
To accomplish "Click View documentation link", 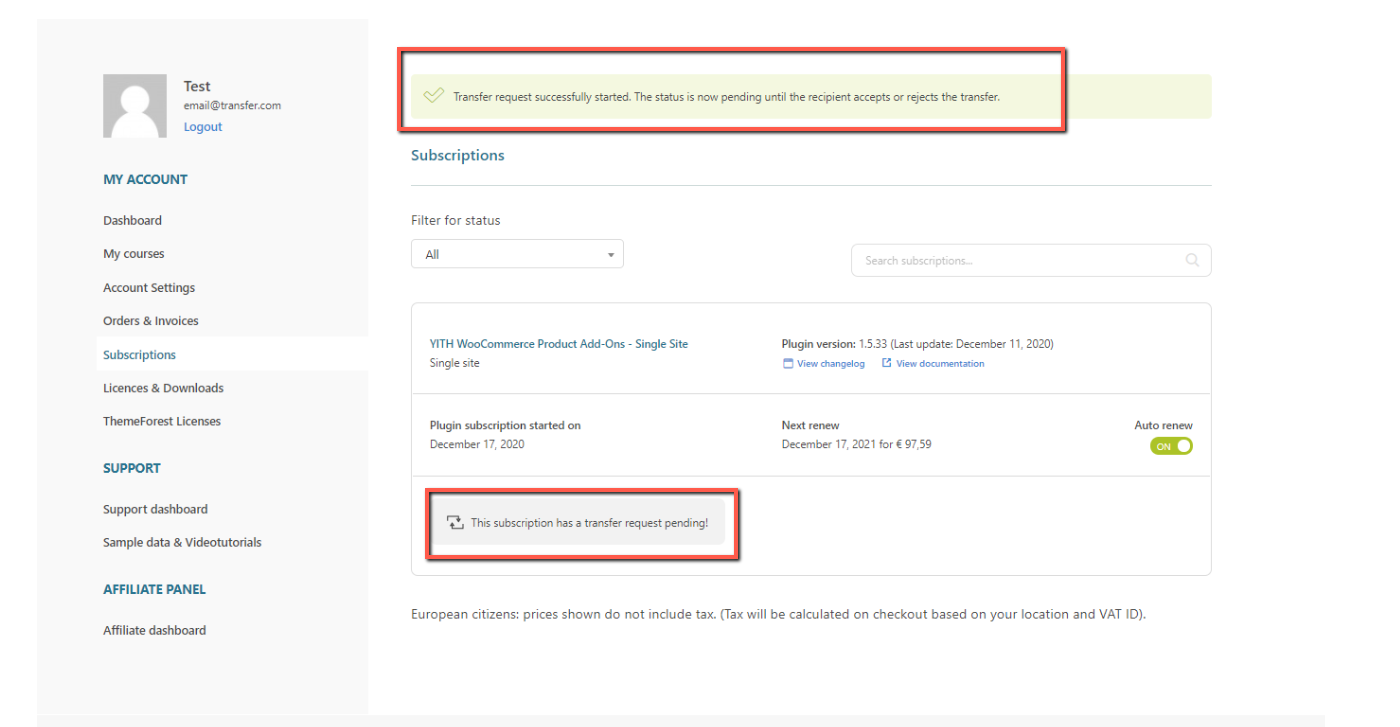I will [940, 364].
